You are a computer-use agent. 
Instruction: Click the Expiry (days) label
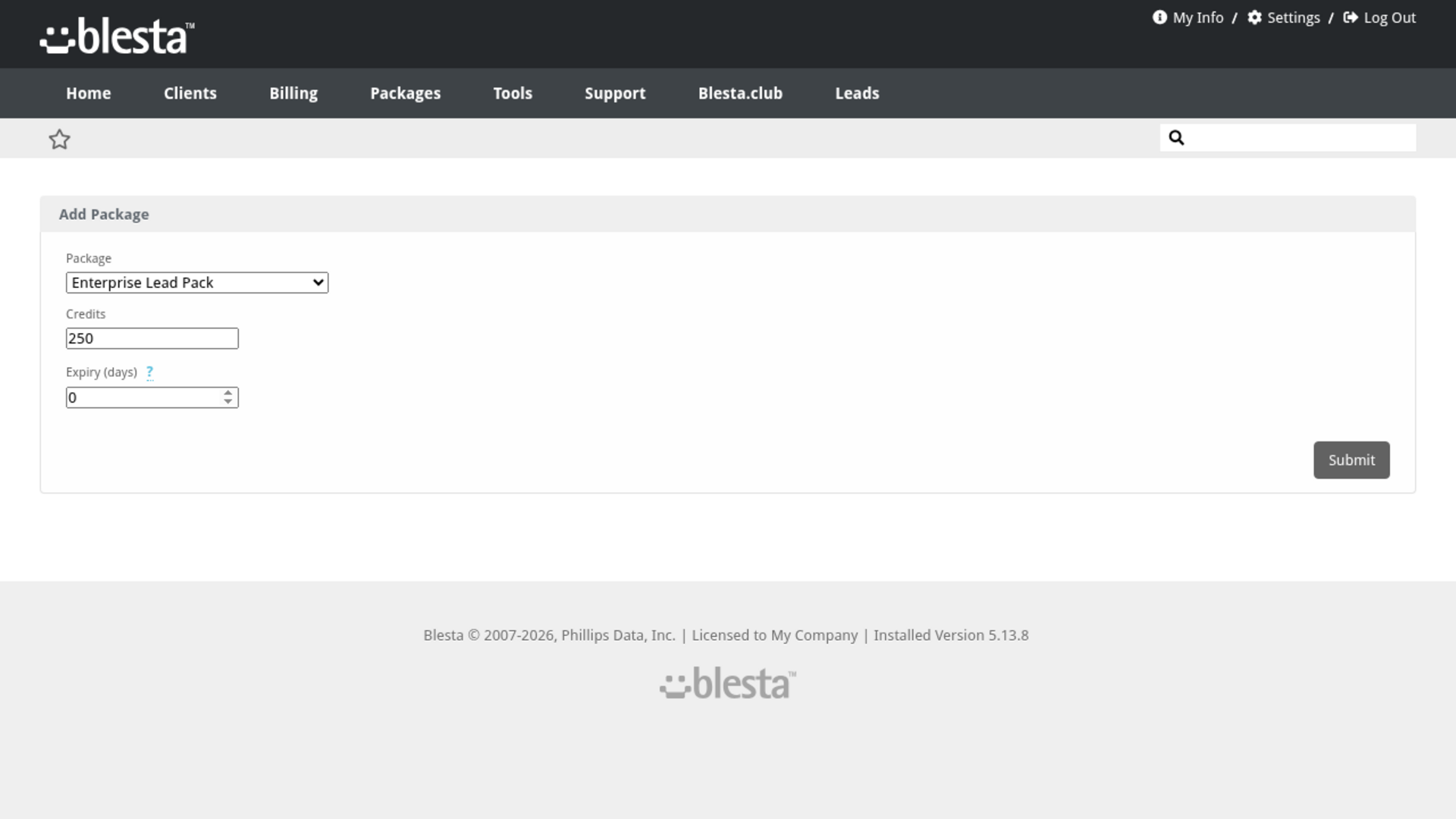[x=102, y=372]
